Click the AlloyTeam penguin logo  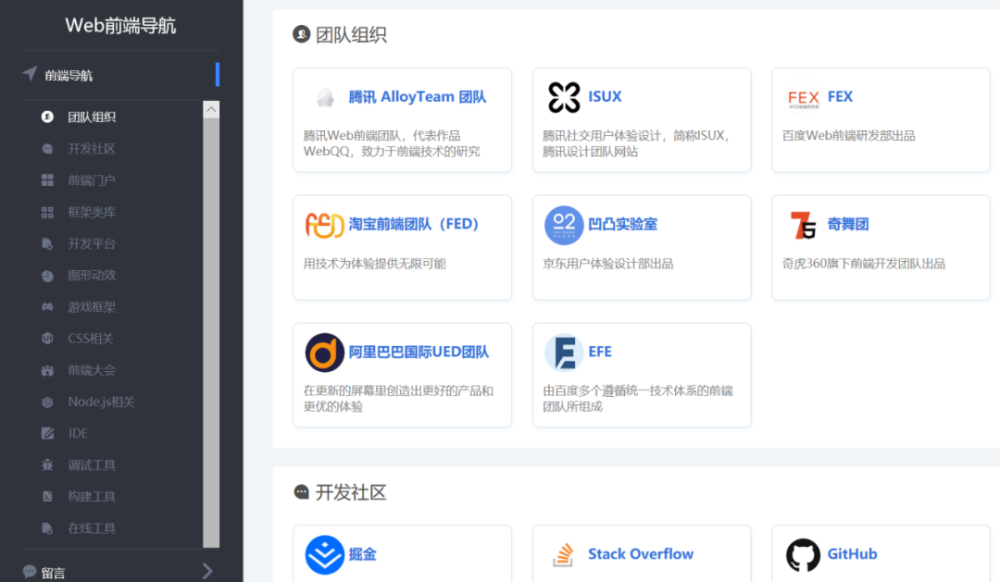pyautogui.click(x=325, y=98)
